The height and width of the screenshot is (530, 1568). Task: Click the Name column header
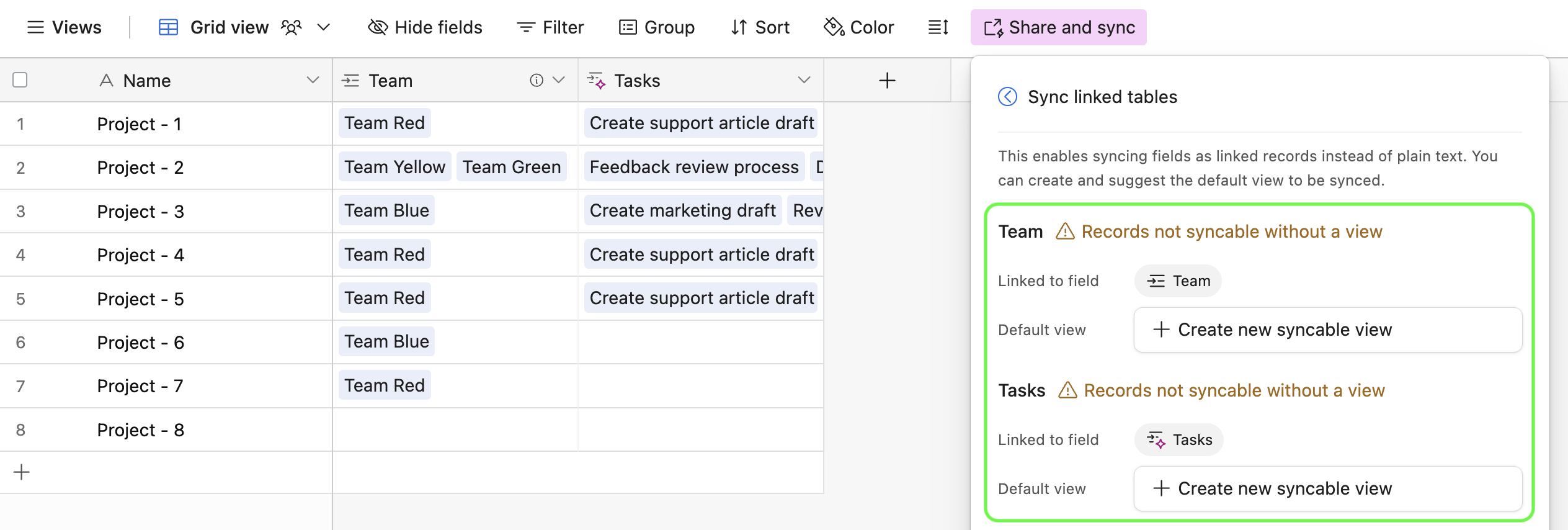166,80
